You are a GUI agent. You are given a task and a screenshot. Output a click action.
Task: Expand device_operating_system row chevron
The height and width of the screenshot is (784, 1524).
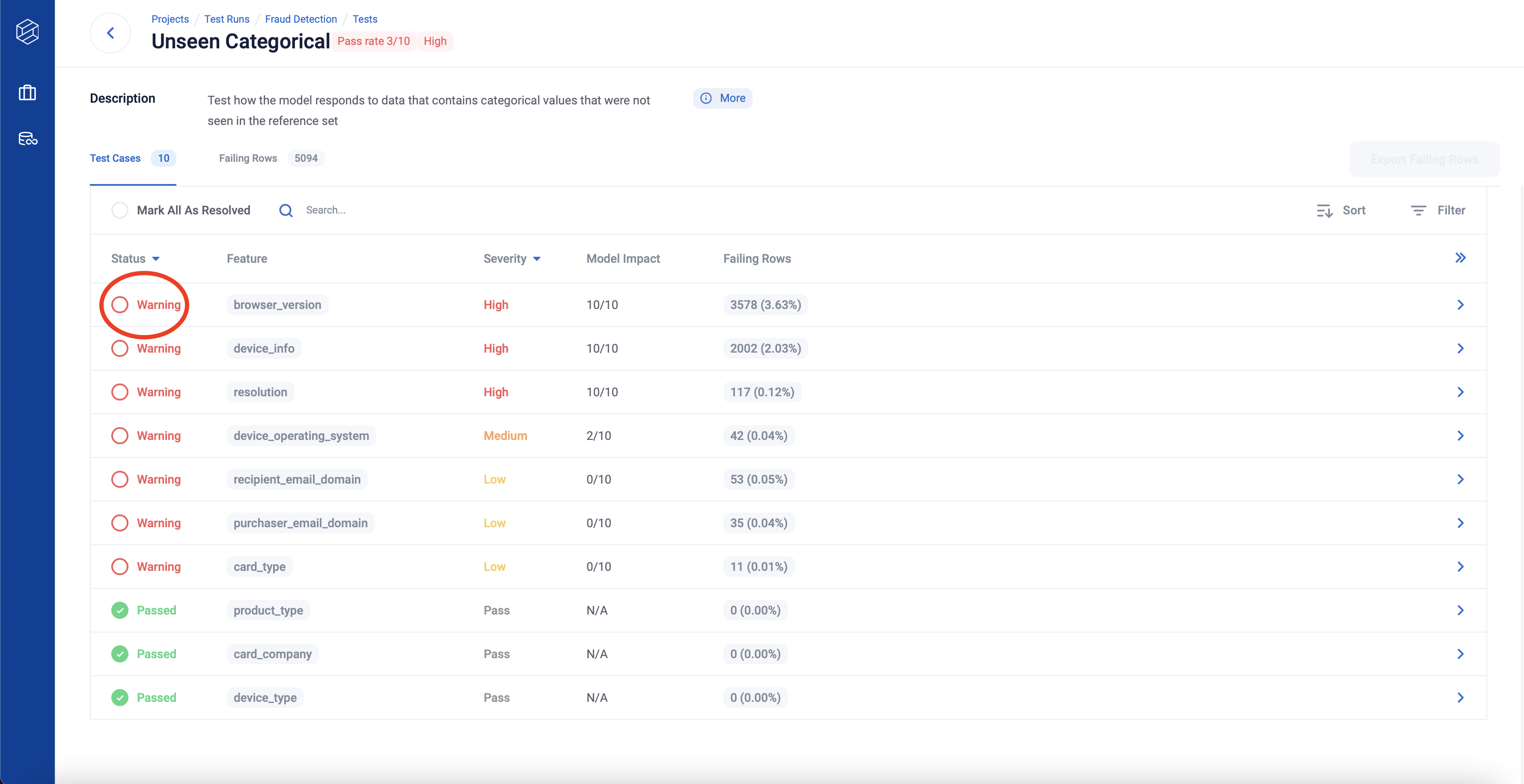point(1460,436)
